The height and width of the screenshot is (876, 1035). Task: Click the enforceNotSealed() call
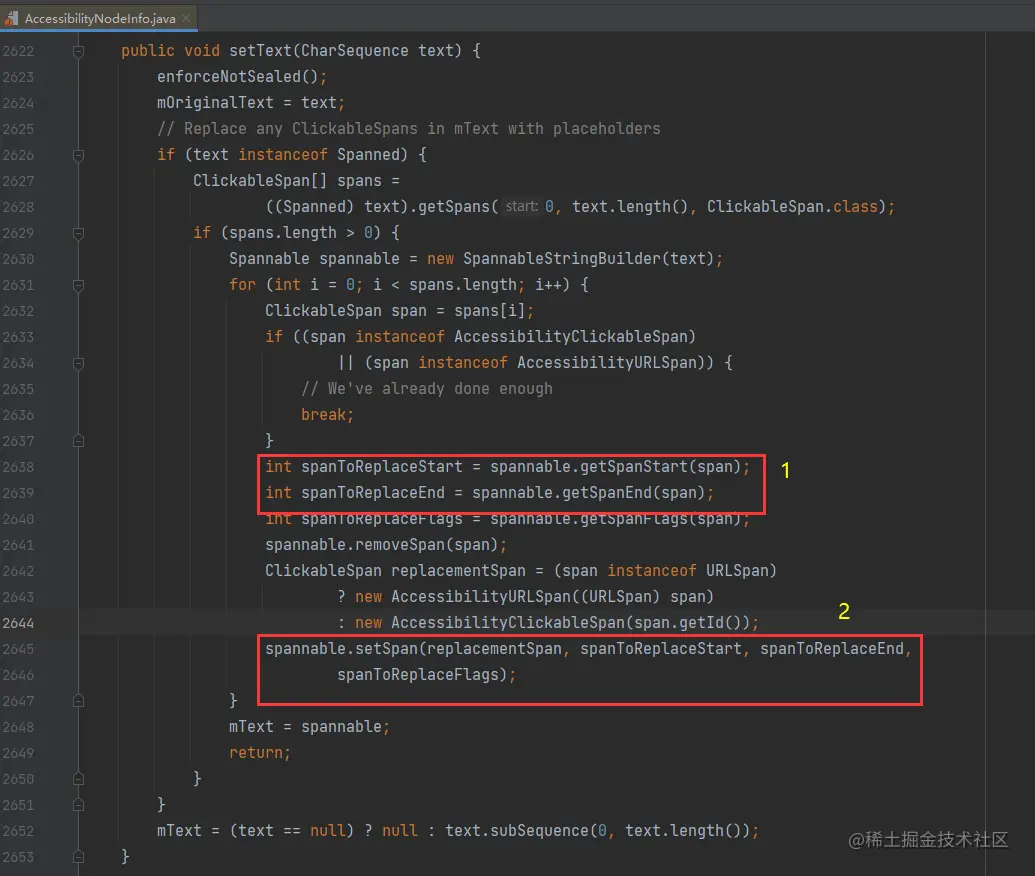point(237,77)
